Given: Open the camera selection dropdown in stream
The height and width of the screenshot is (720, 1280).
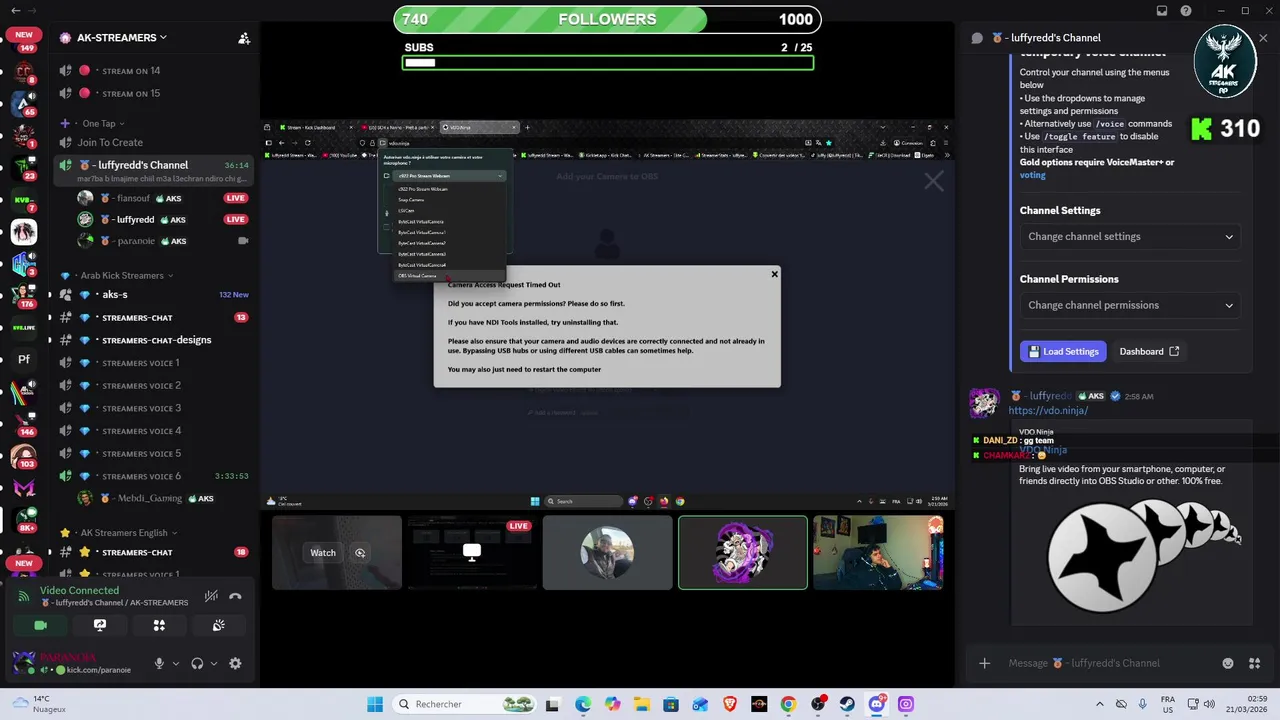Looking at the screenshot, I should [x=450, y=176].
